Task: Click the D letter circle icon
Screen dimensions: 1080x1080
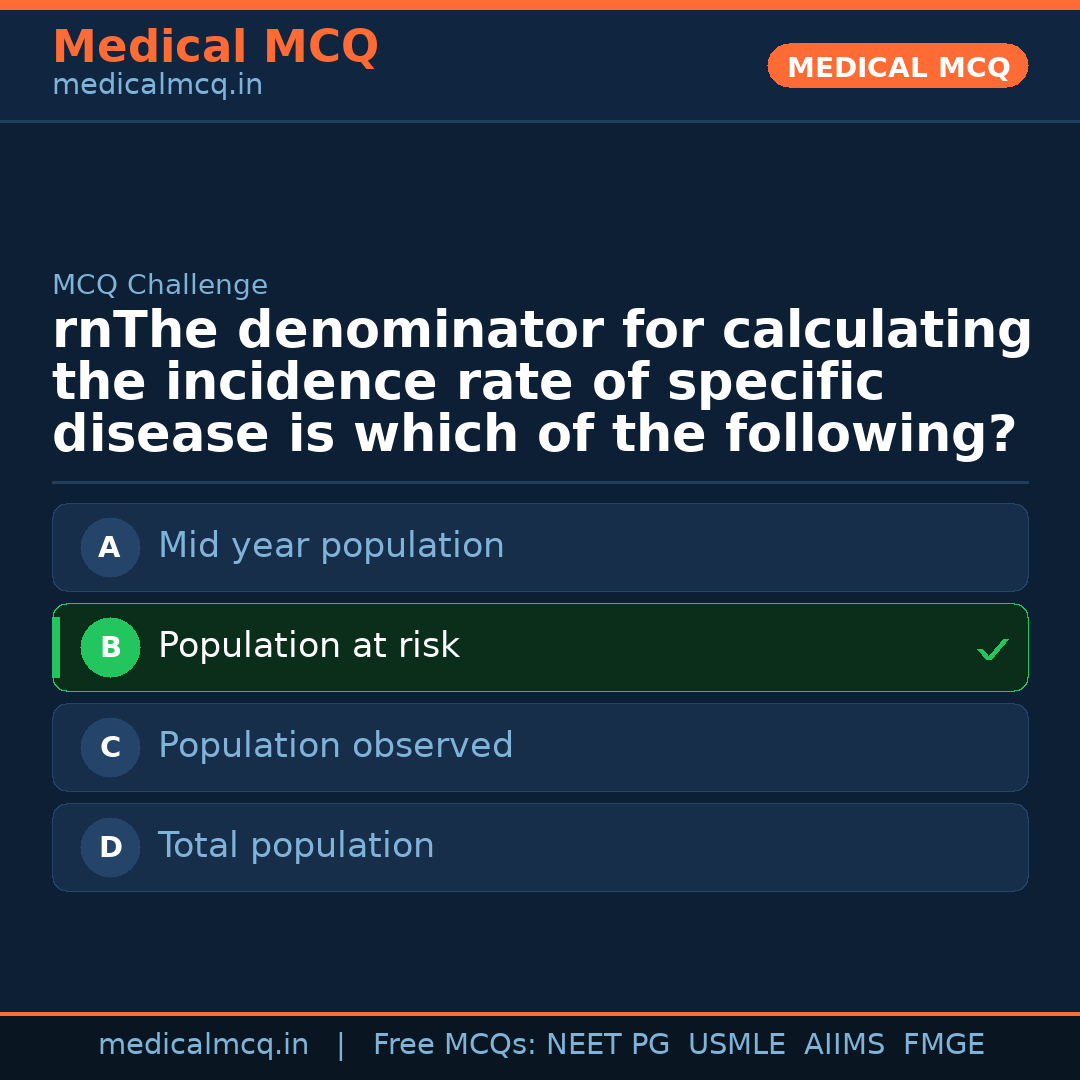Action: pyautogui.click(x=110, y=847)
